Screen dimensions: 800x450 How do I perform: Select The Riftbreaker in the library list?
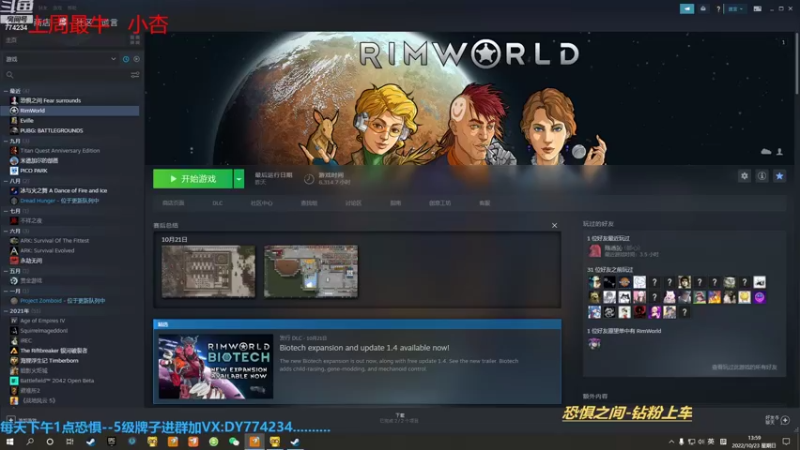pos(54,351)
